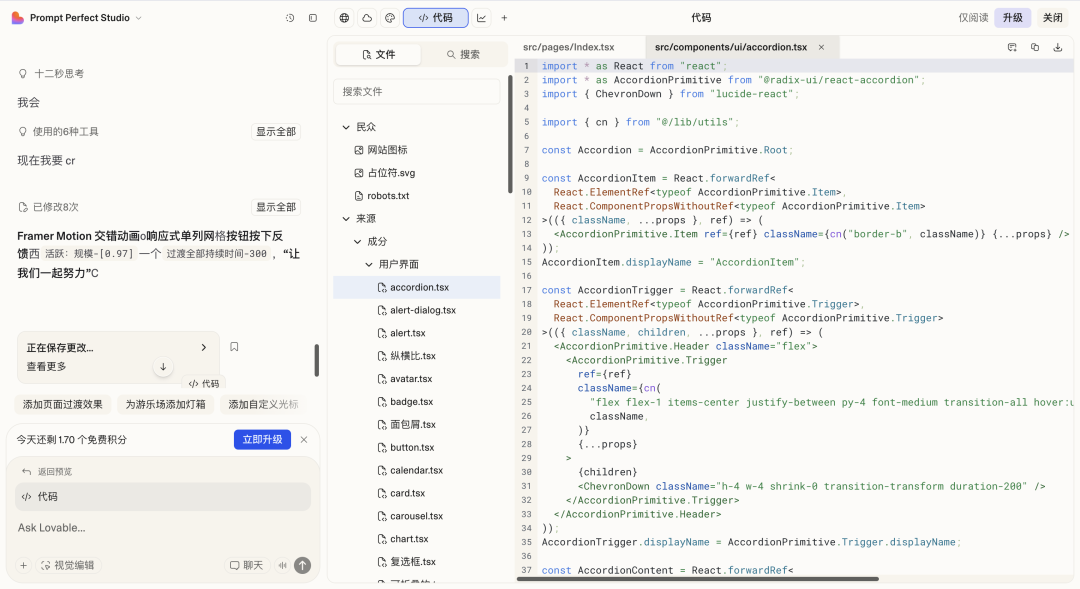Image resolution: width=1080 pixels, height=589 pixels.
Task: Click the history clock icon
Action: 290,18
